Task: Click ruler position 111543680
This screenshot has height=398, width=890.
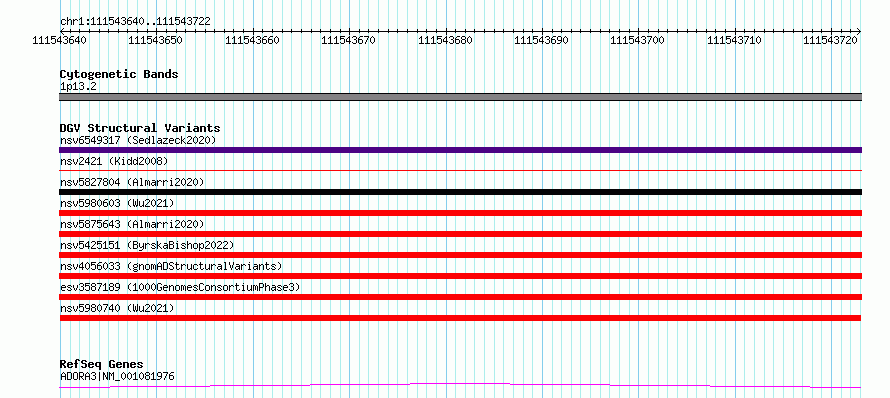Action: coord(445,40)
